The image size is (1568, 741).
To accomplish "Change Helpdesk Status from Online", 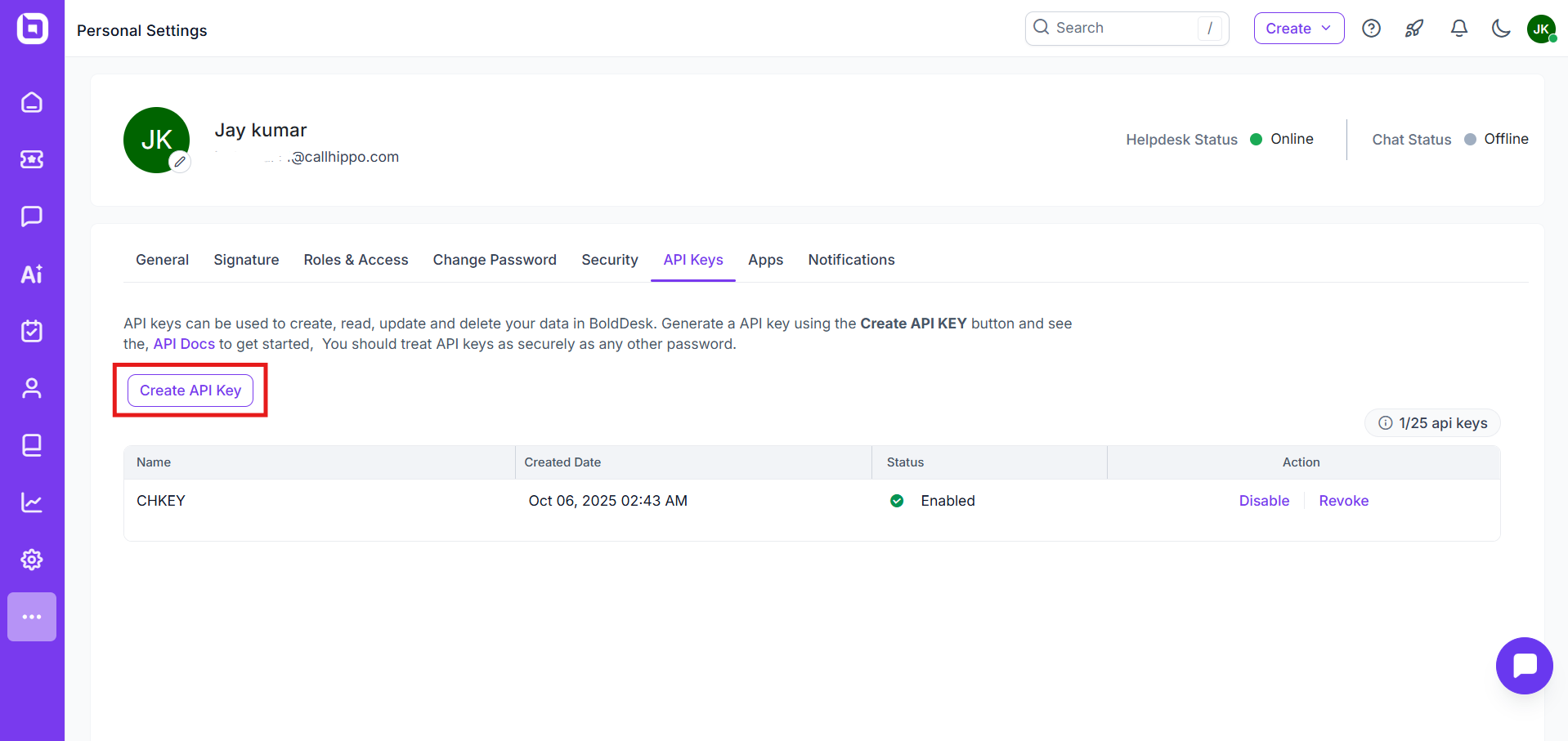I will tap(1282, 139).
